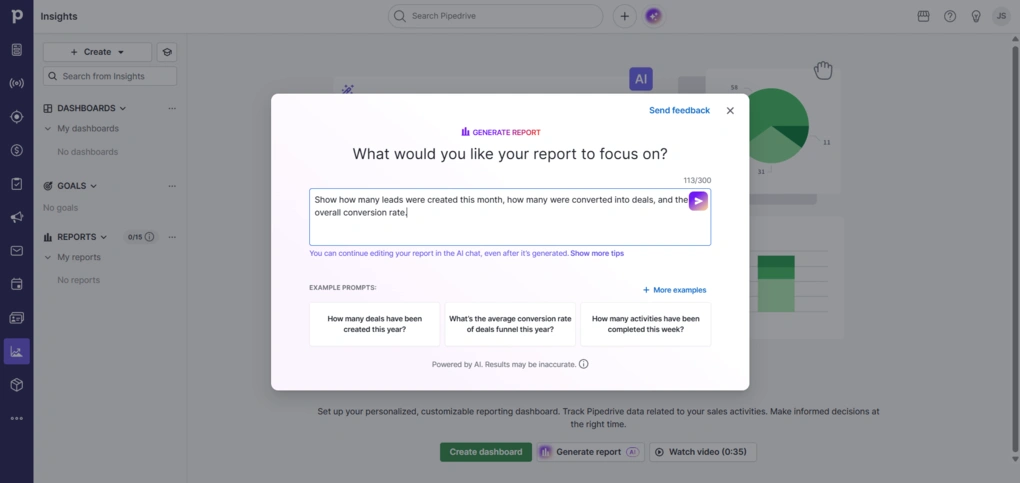Viewport: 1020px width, 483px height.
Task: Click the No reports text
Action: tap(79, 280)
